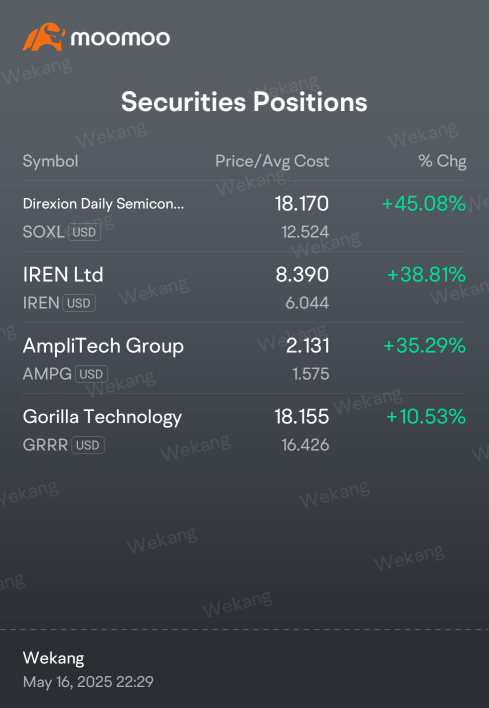489x708 pixels.
Task: Click the May 16, 2025 22:29 timestamp
Action: point(88,681)
